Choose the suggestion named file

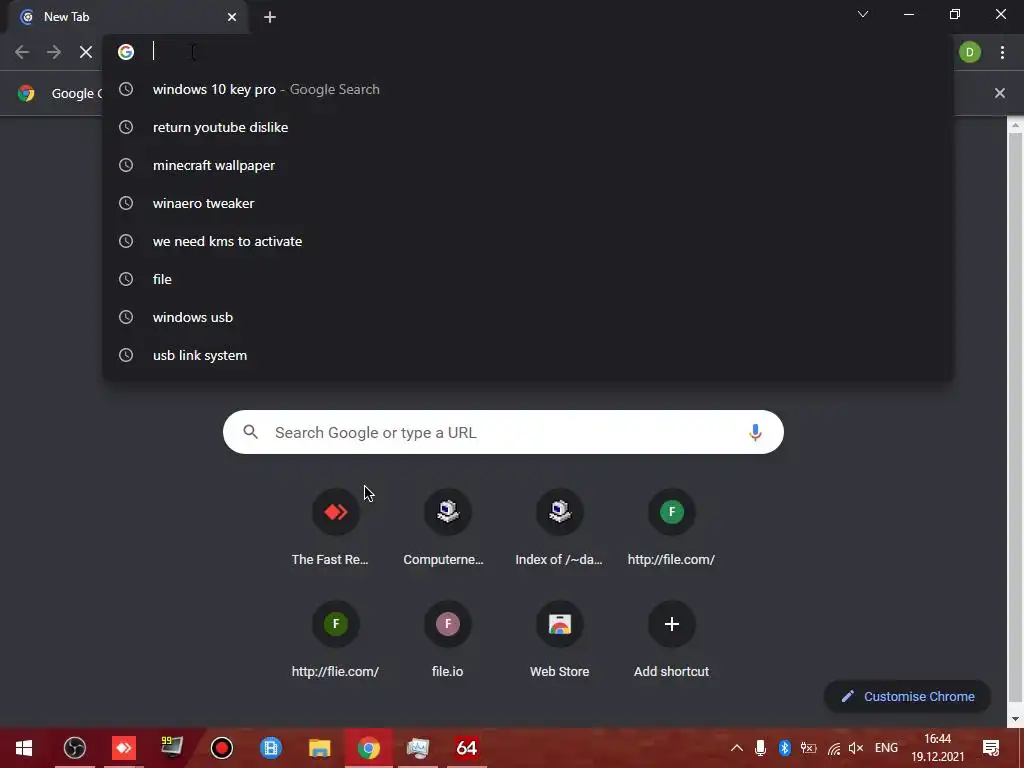click(x=527, y=280)
